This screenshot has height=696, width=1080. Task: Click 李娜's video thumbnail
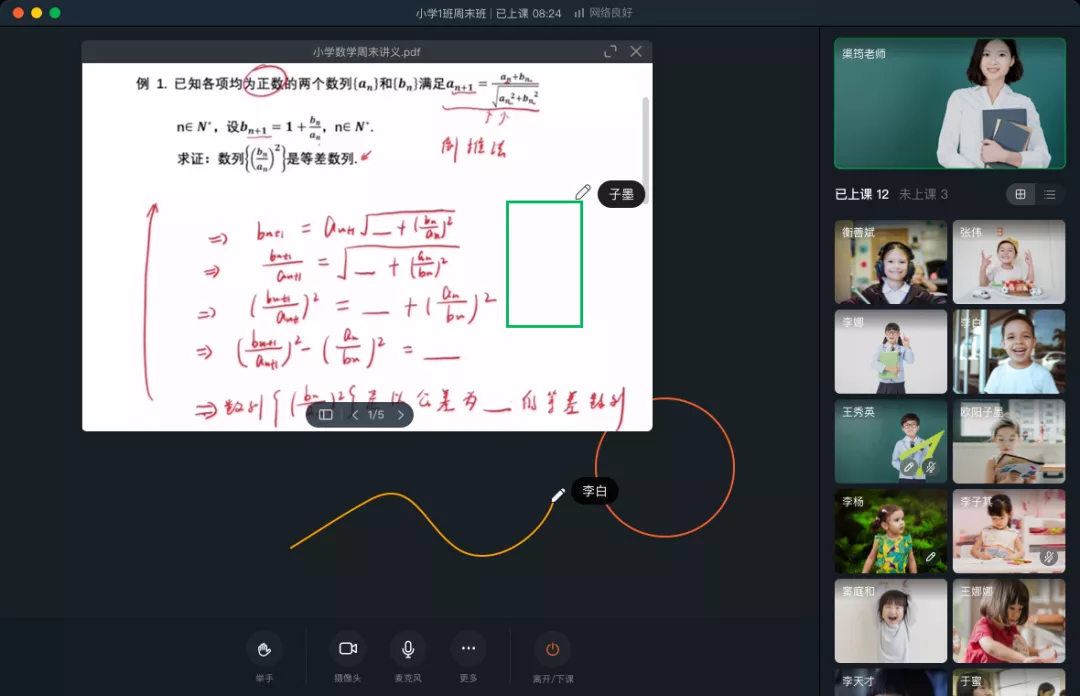[x=891, y=351]
